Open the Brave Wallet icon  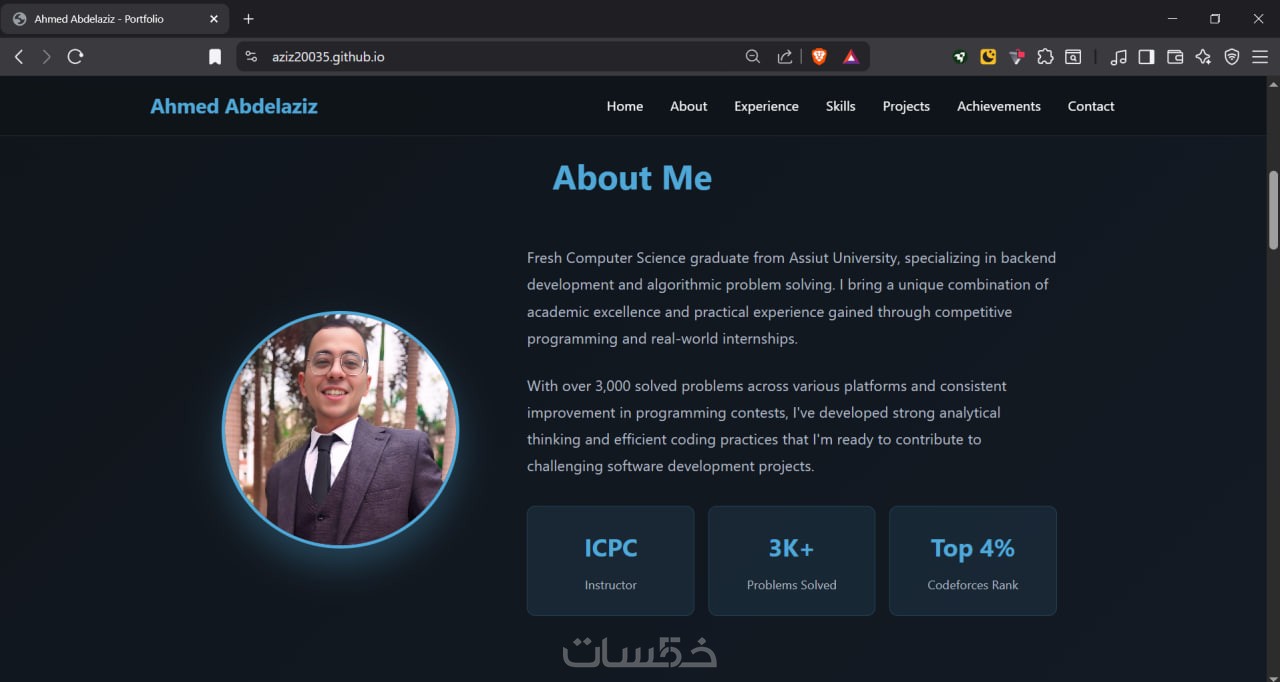(1175, 57)
